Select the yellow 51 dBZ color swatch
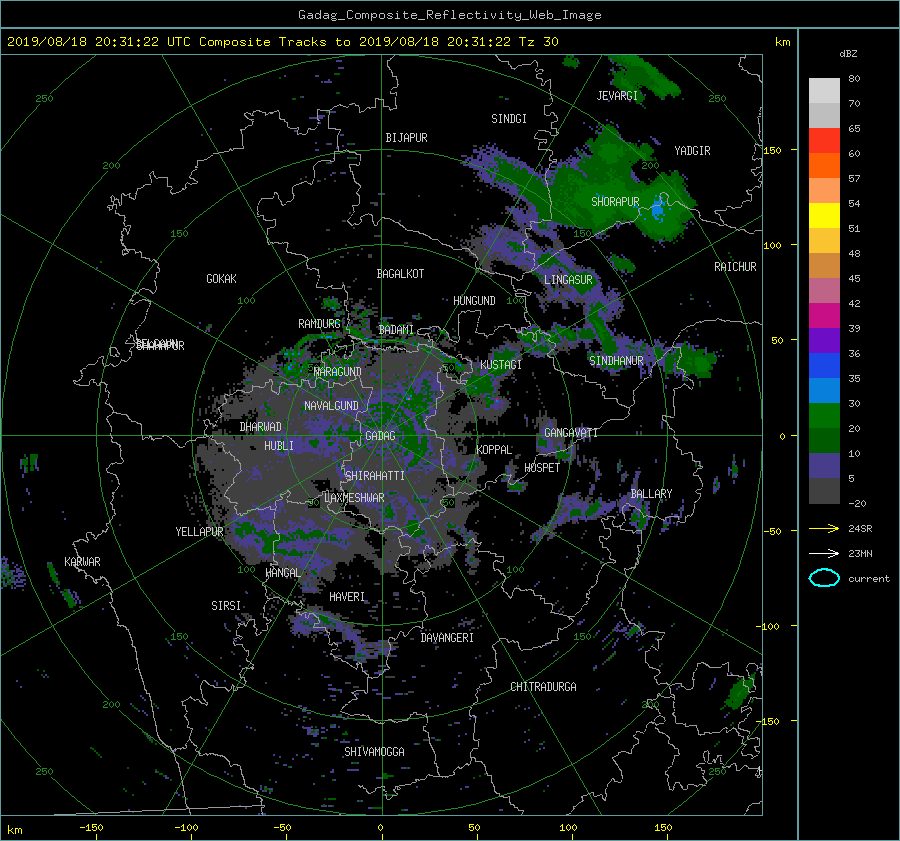Screen dimensions: 900x841 point(824,216)
